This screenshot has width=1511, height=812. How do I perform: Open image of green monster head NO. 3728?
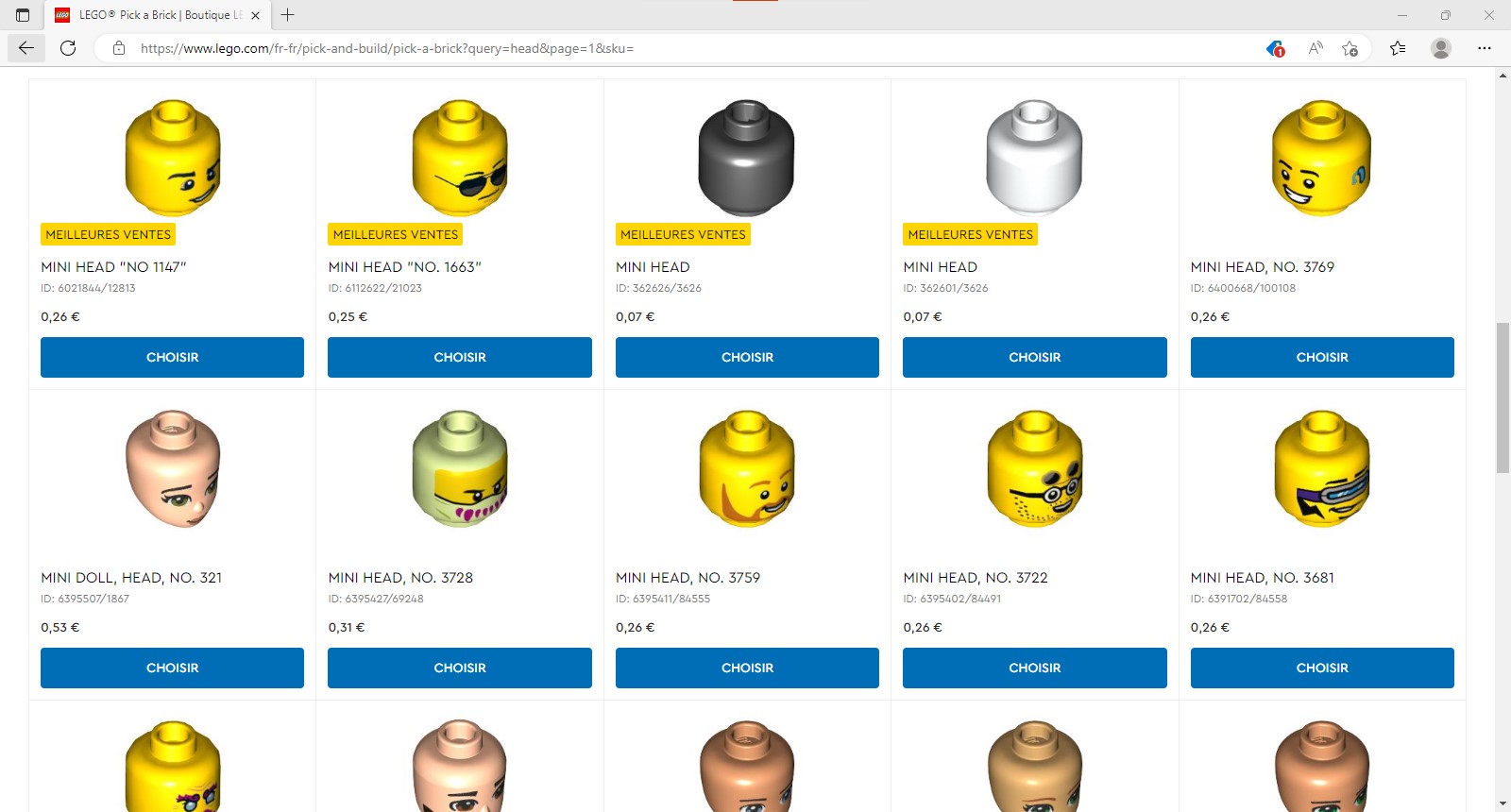tap(460, 468)
